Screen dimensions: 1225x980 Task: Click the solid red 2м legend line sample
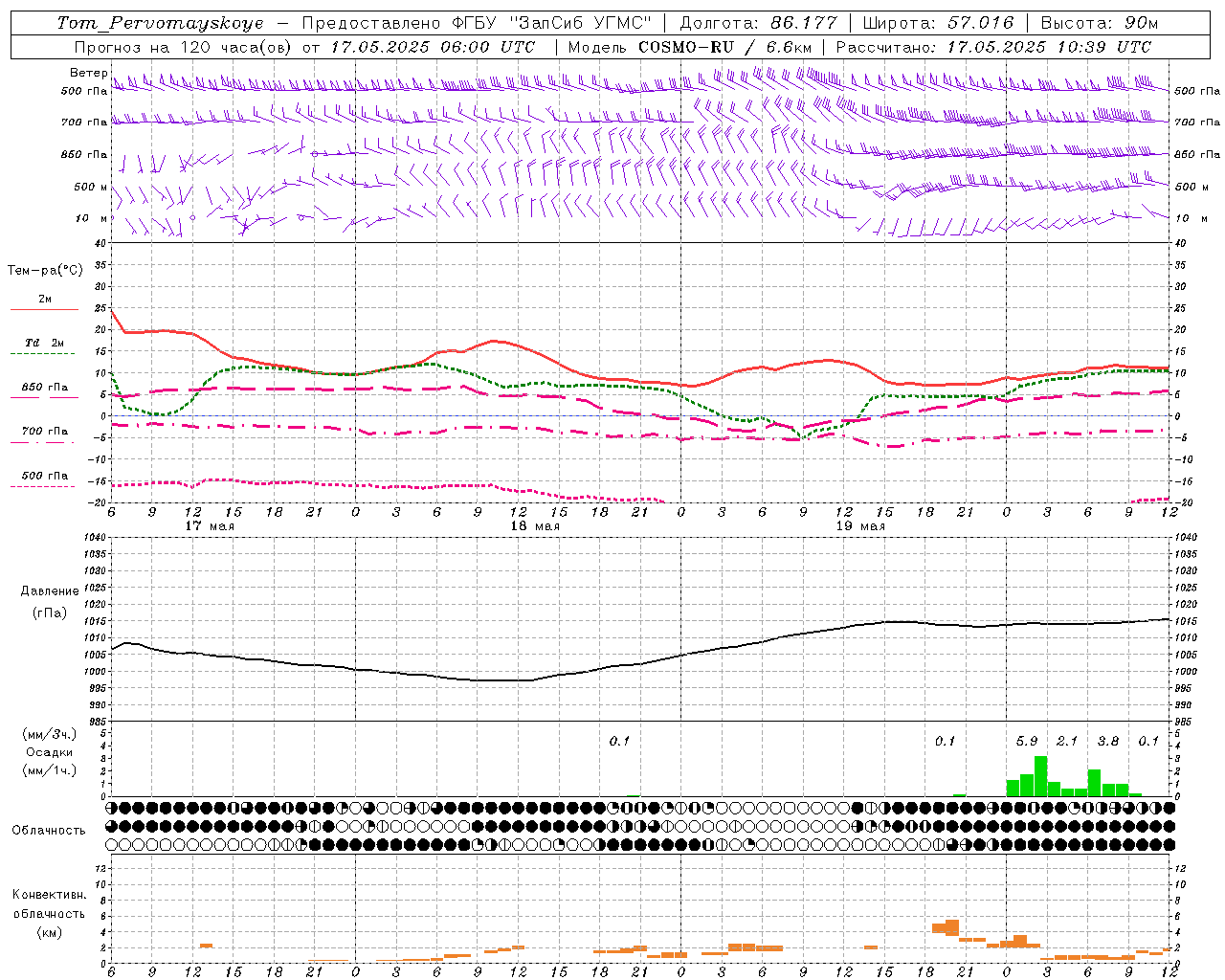coord(44,310)
